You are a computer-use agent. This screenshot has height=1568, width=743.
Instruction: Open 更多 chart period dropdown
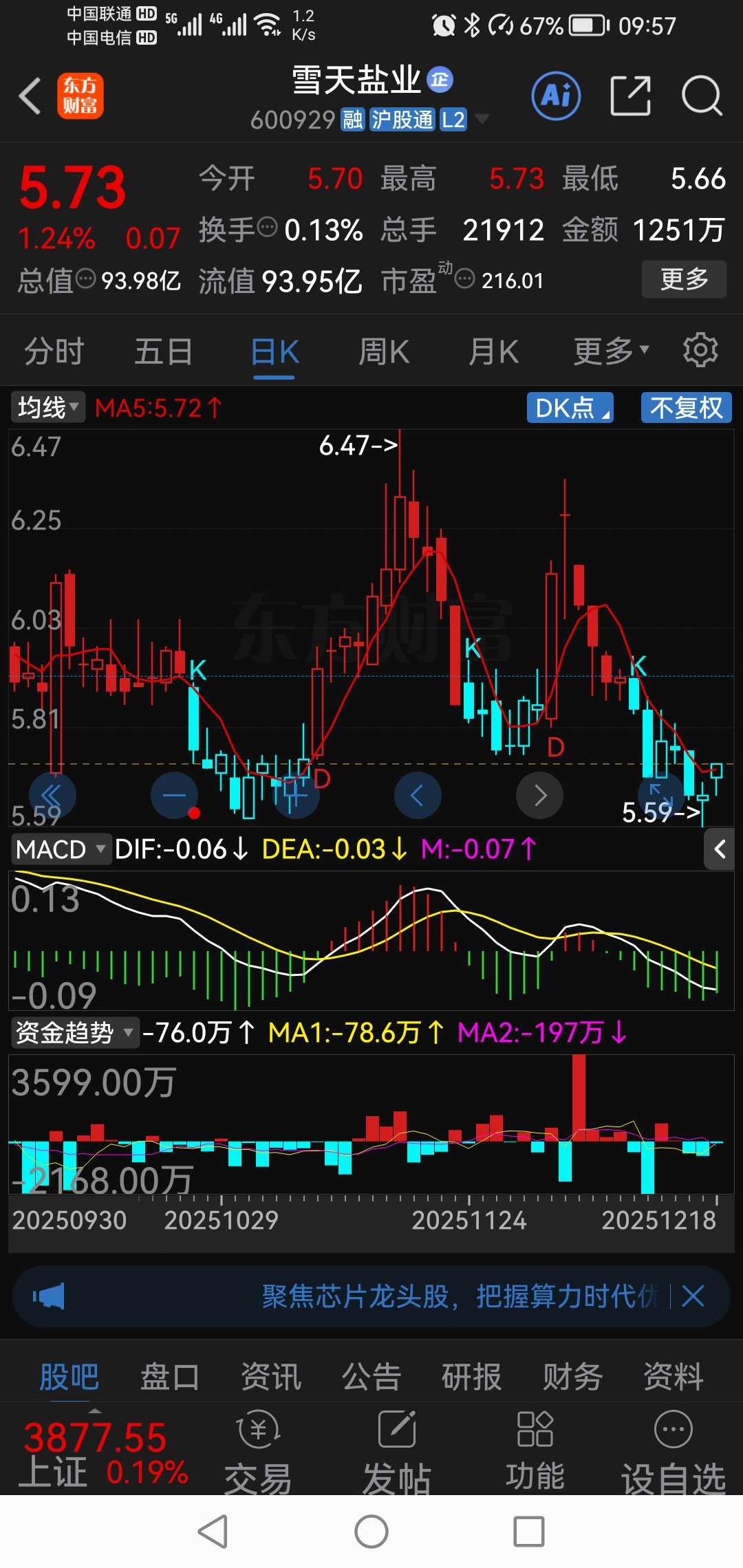(611, 351)
